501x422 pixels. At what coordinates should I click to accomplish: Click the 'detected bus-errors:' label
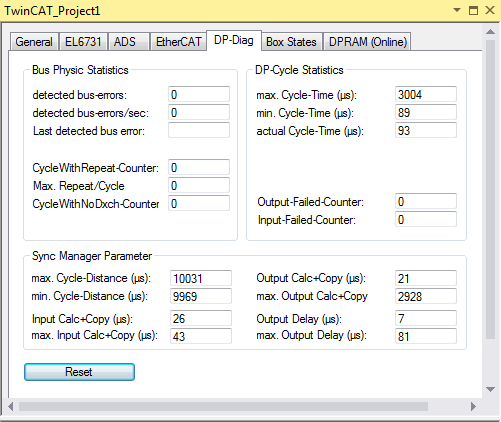[80, 95]
